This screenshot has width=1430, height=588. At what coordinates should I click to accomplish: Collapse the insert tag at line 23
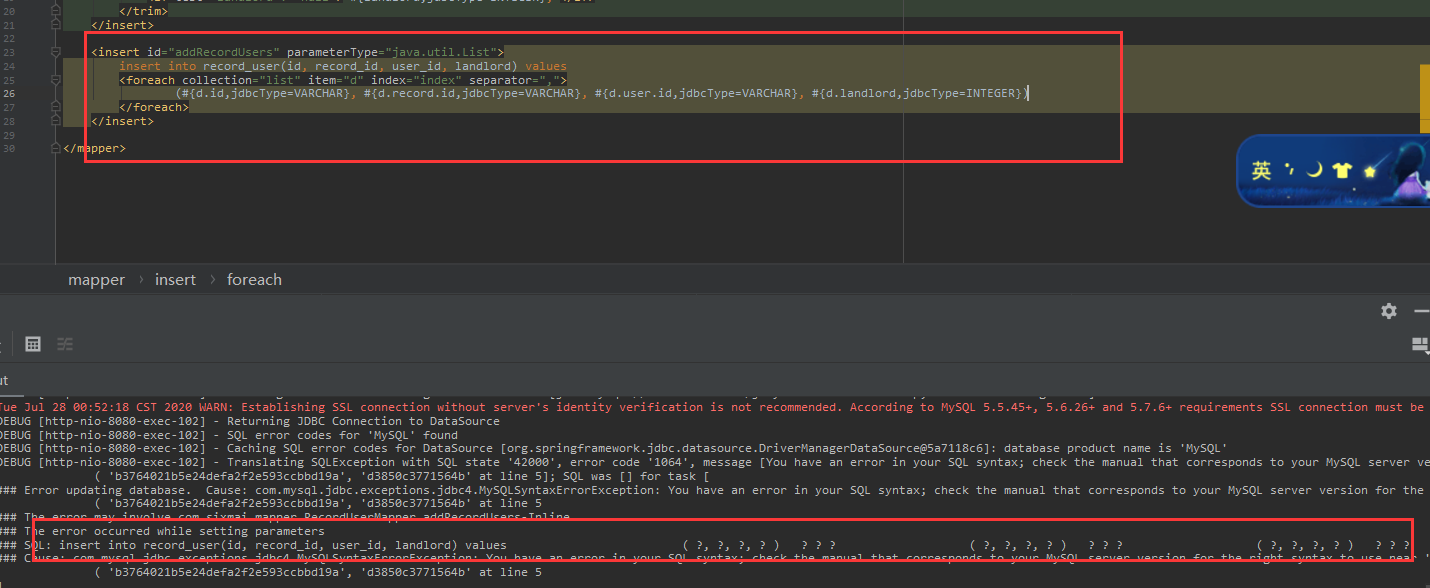[x=56, y=52]
